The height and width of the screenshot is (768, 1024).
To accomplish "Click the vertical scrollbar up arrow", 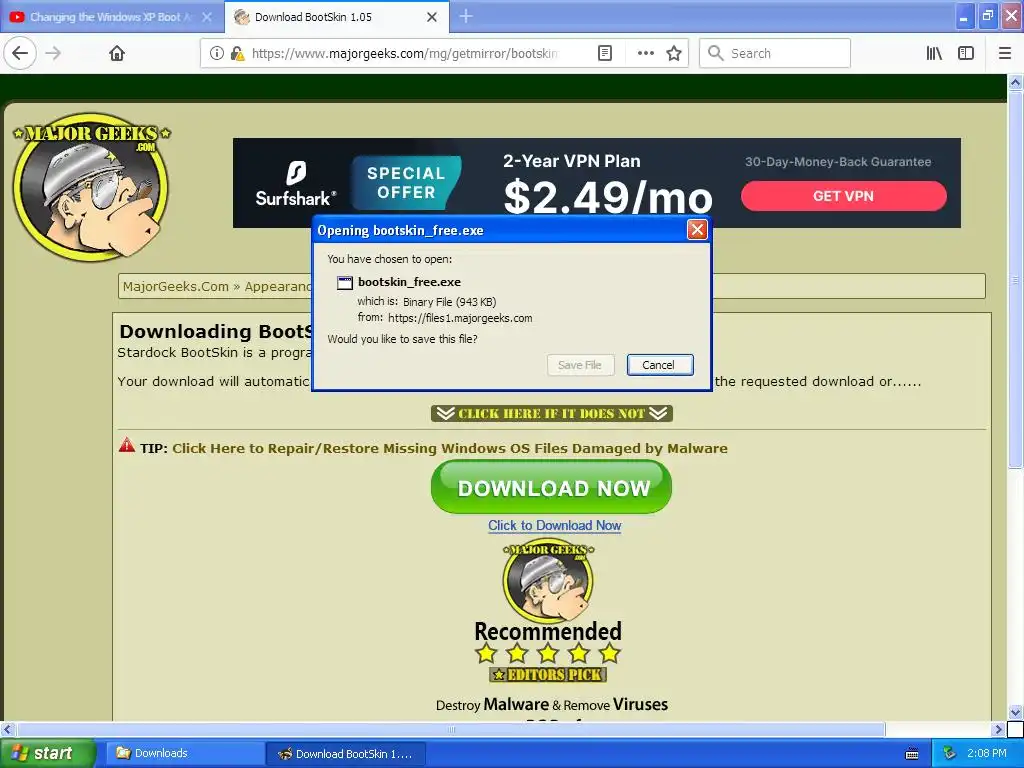I will [x=1015, y=82].
